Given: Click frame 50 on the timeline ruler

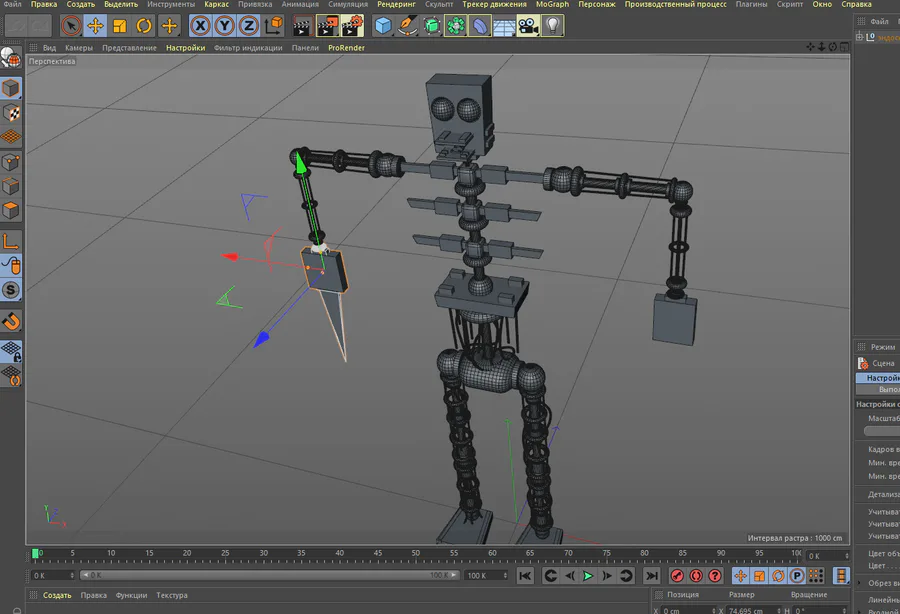Looking at the screenshot, I should tap(416, 554).
